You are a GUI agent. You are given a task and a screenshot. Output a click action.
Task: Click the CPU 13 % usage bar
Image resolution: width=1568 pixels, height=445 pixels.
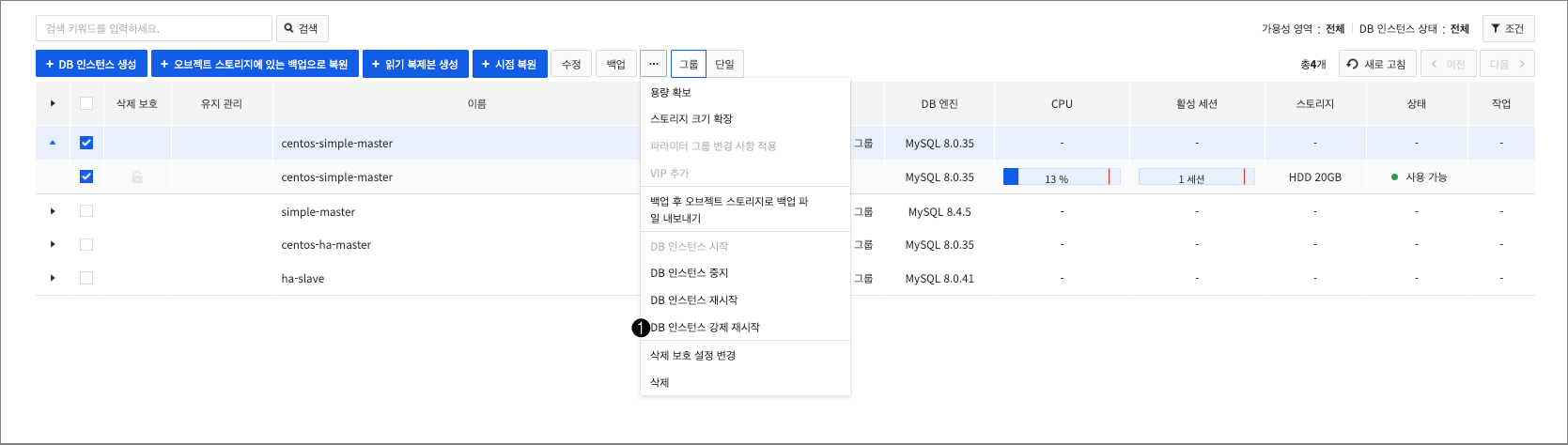point(1062,176)
